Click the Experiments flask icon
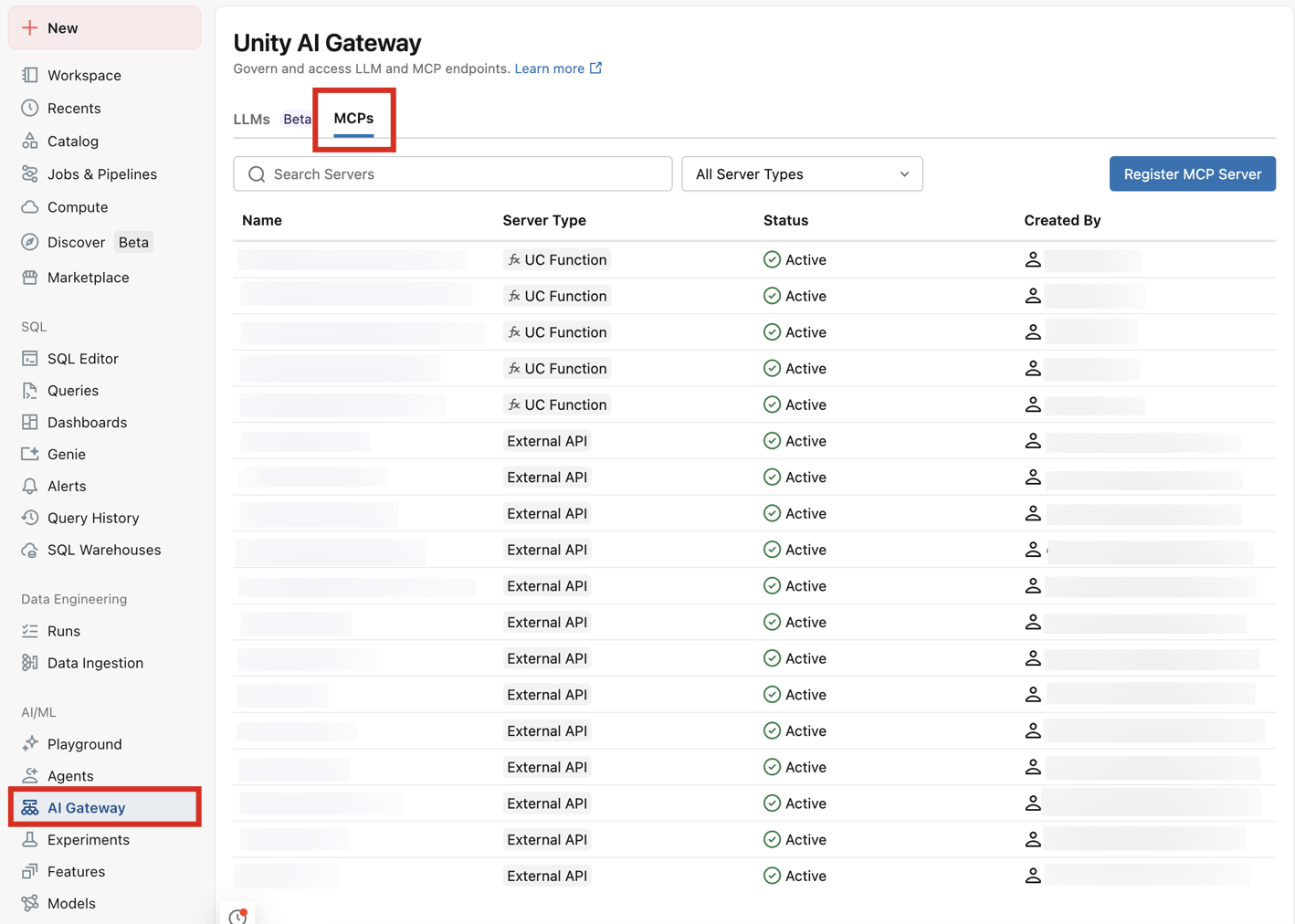The height and width of the screenshot is (924, 1295). coord(31,839)
